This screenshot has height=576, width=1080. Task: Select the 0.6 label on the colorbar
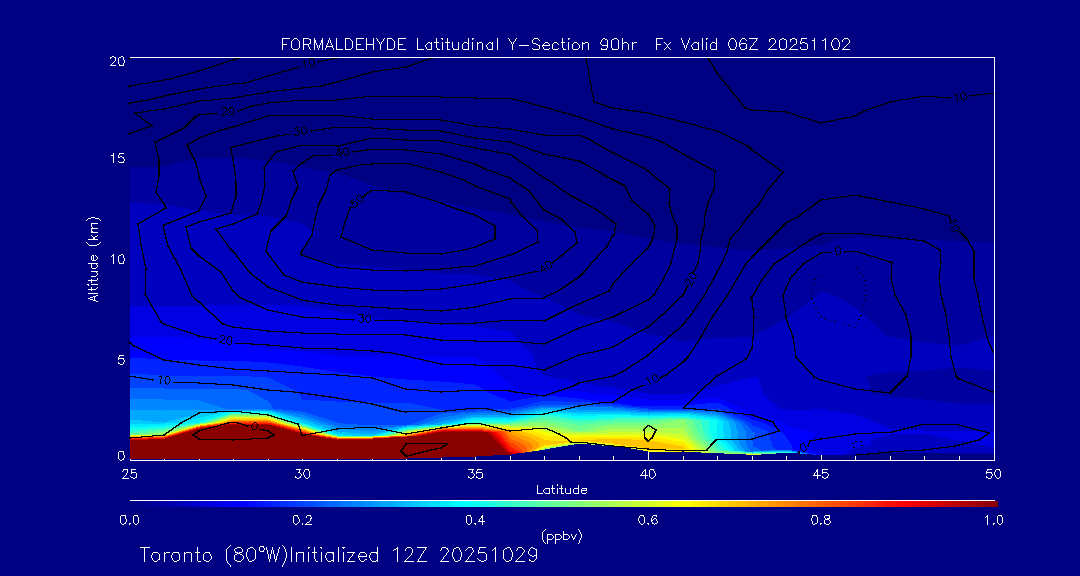pos(648,520)
